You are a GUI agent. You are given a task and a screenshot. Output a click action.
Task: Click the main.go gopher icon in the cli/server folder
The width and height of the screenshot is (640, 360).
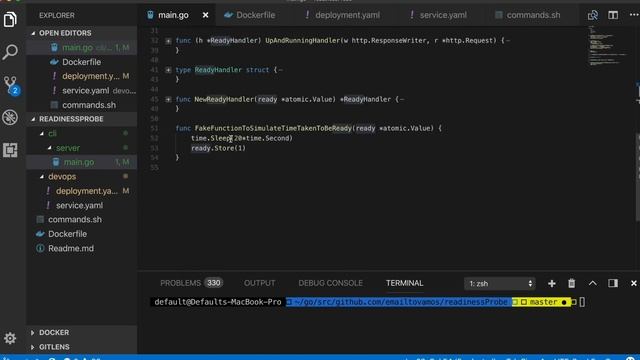tap(56, 162)
